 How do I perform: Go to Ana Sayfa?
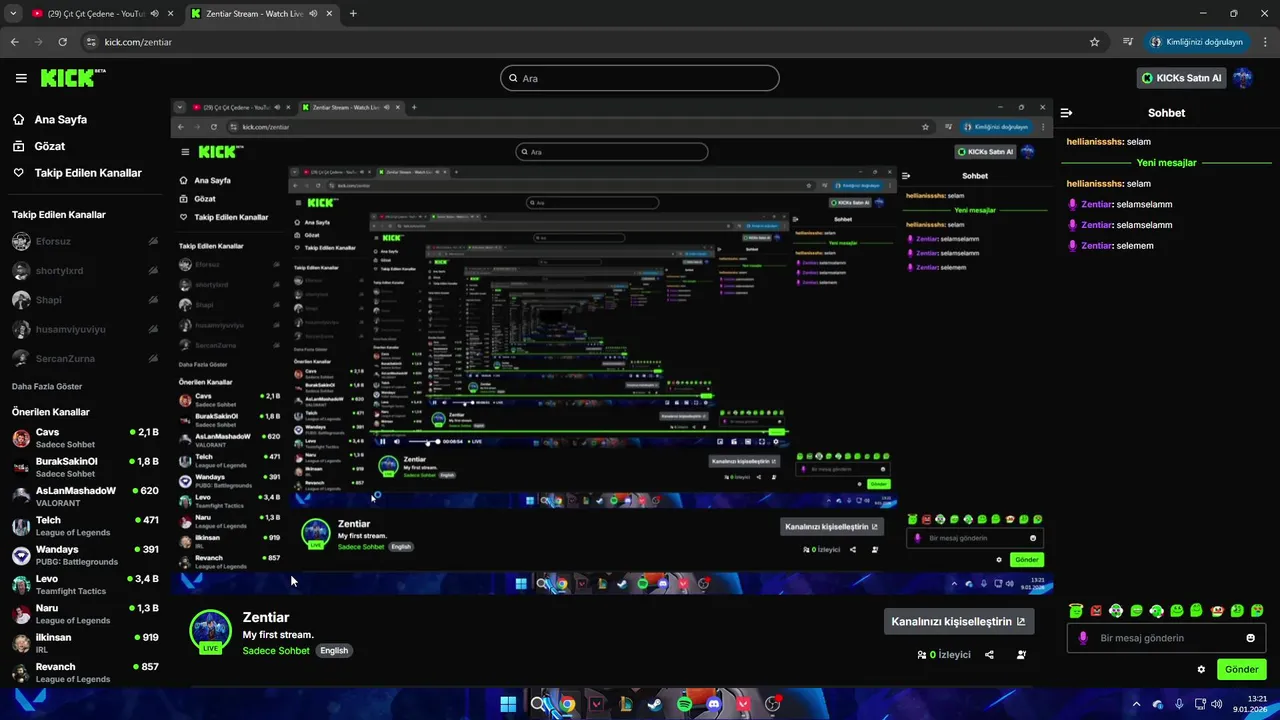coord(61,119)
